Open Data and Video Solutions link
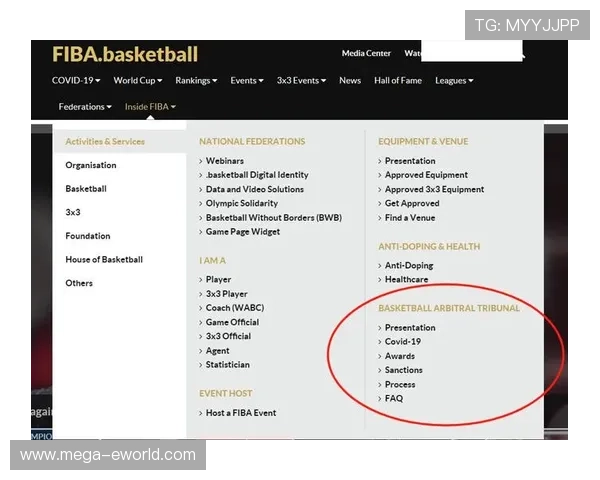The image size is (600, 480). [x=254, y=189]
